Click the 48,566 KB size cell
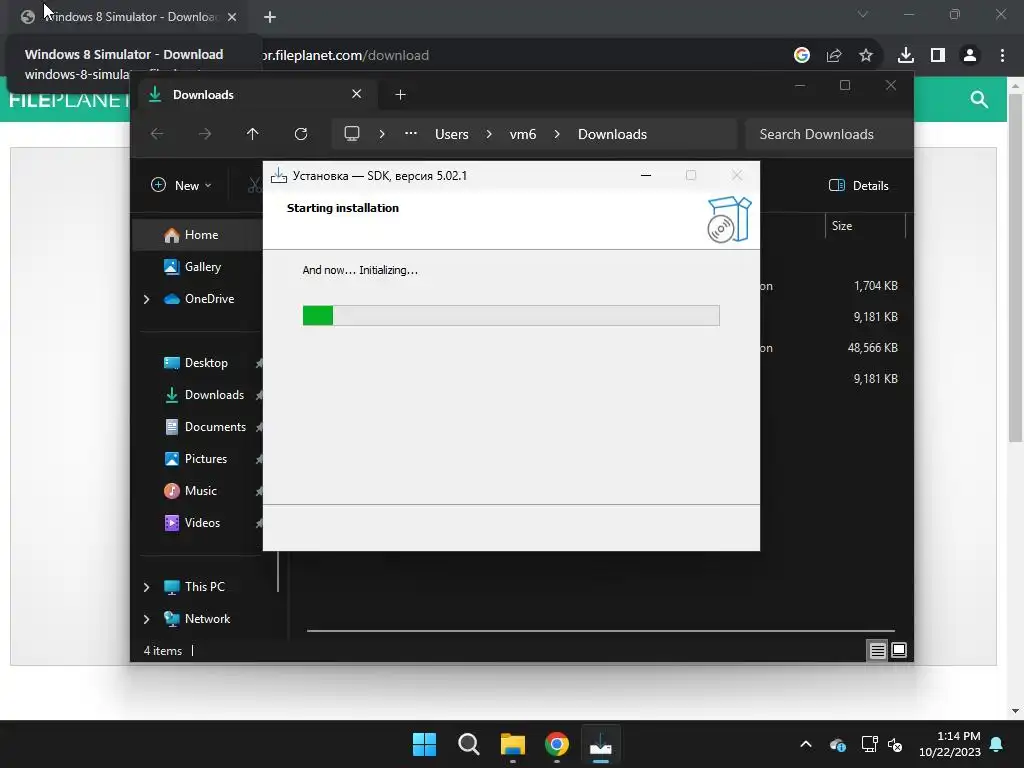This screenshot has height=768, width=1024. (872, 347)
